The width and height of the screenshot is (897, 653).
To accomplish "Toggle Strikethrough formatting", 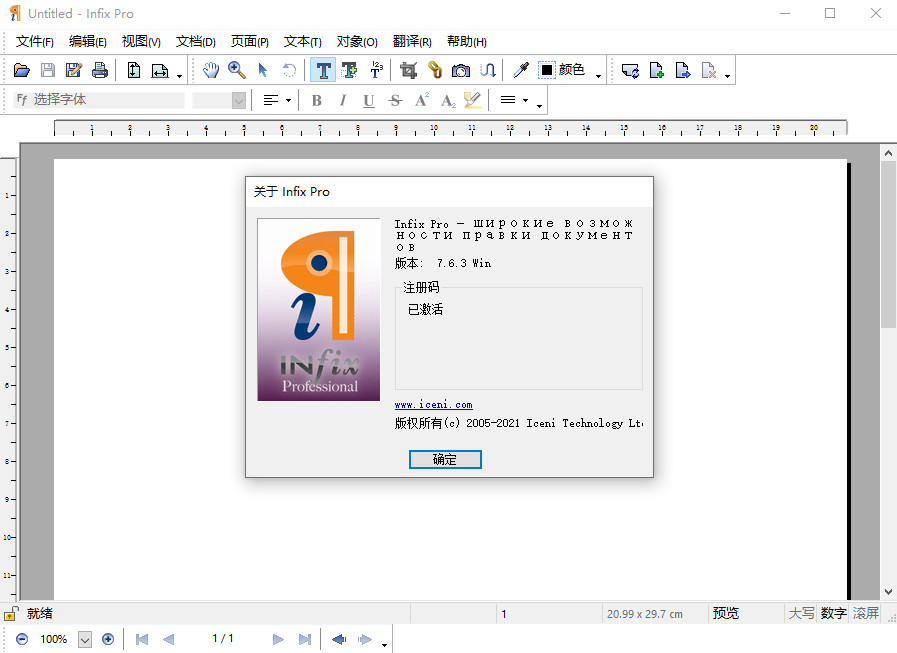I will coord(395,101).
